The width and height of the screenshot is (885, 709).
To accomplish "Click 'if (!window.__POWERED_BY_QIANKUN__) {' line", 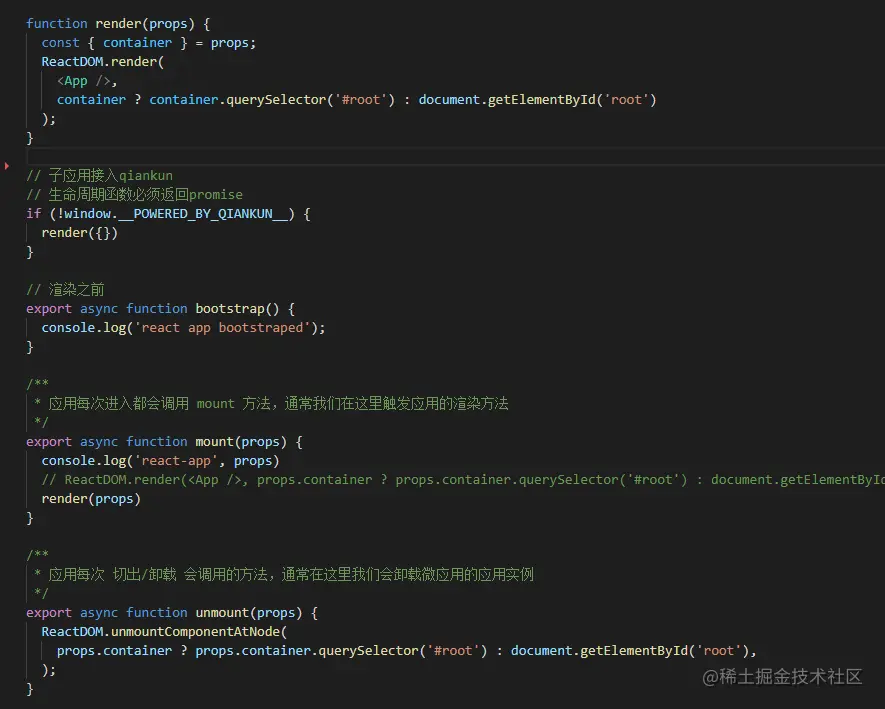I will click(x=168, y=214).
